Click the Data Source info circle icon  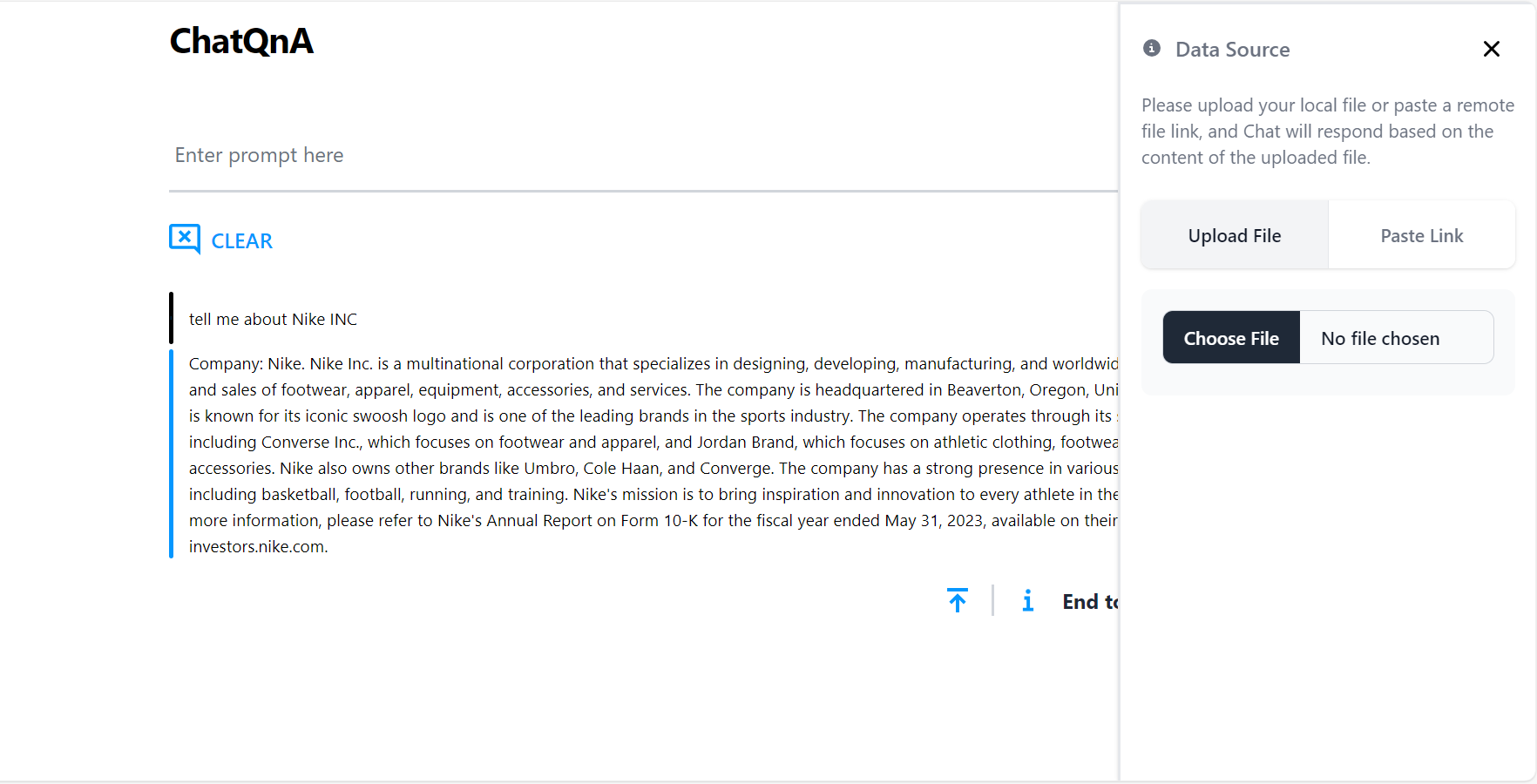coord(1152,49)
